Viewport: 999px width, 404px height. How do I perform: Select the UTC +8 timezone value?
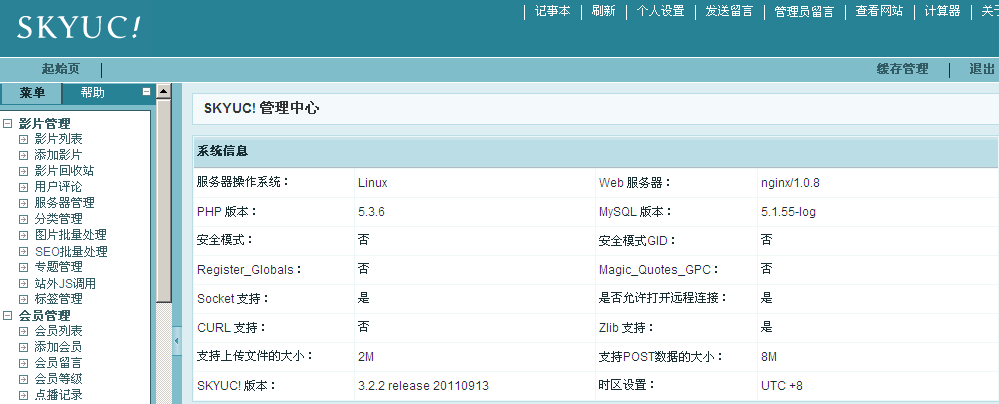[x=782, y=386]
